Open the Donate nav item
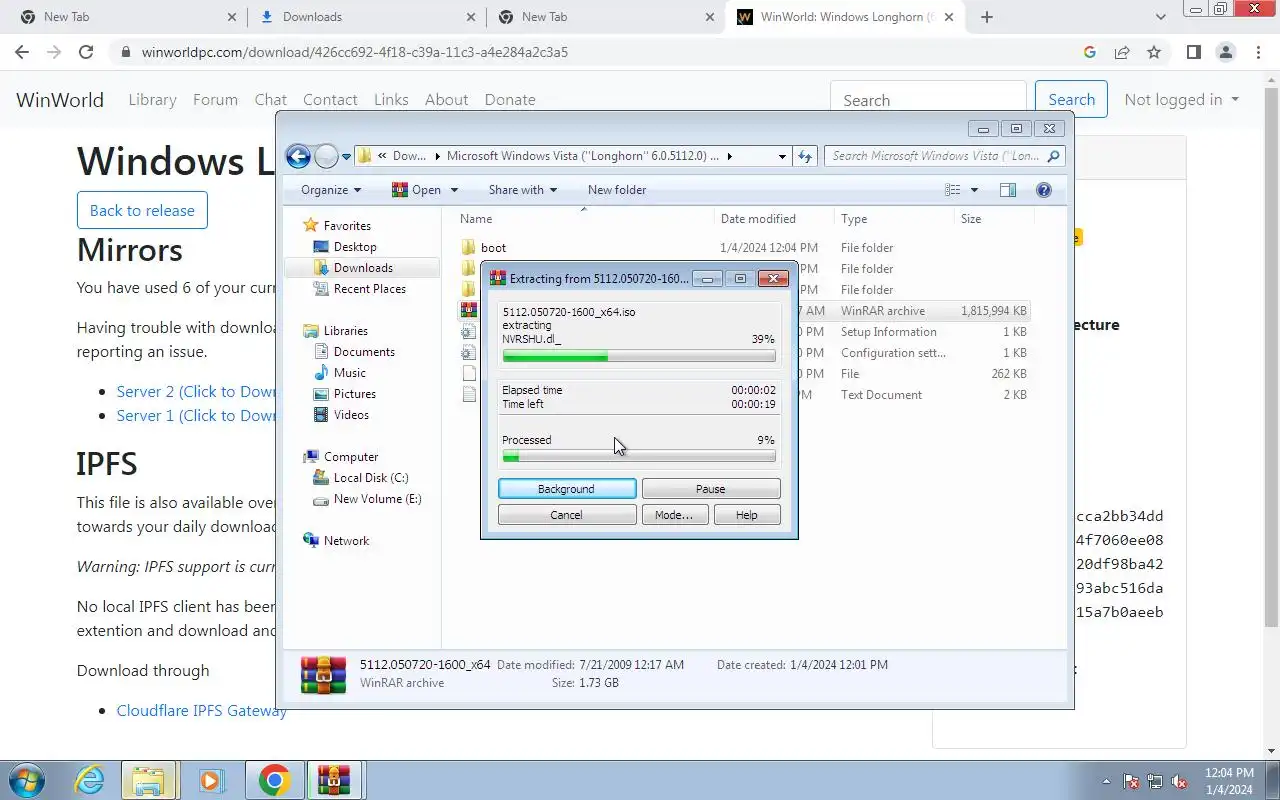The image size is (1280, 800). pos(510,99)
